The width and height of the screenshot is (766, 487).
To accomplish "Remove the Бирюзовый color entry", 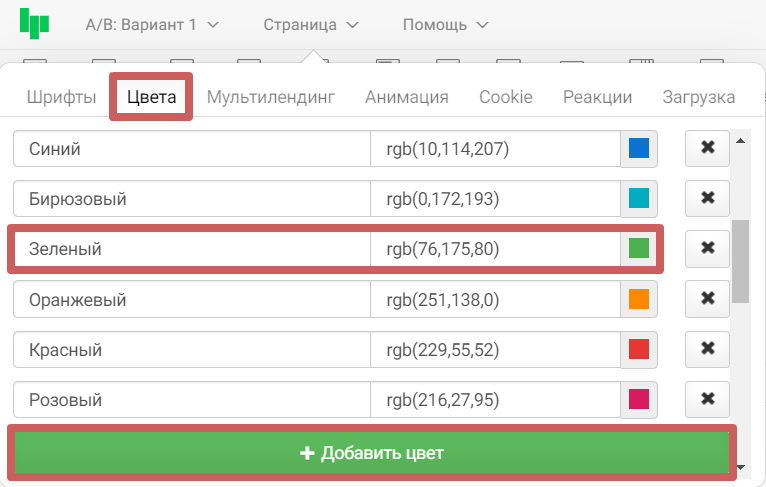I will coord(707,198).
